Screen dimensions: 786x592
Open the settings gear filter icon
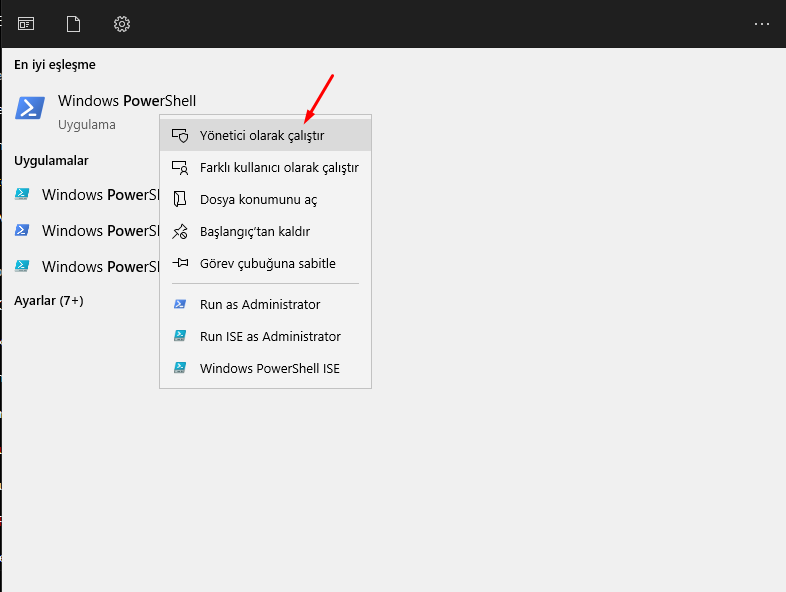pyautogui.click(x=122, y=24)
